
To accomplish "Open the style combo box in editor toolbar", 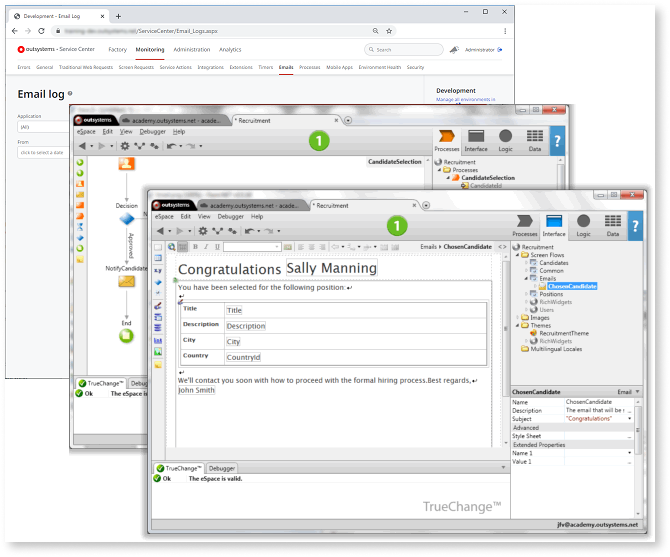I will point(252,246).
